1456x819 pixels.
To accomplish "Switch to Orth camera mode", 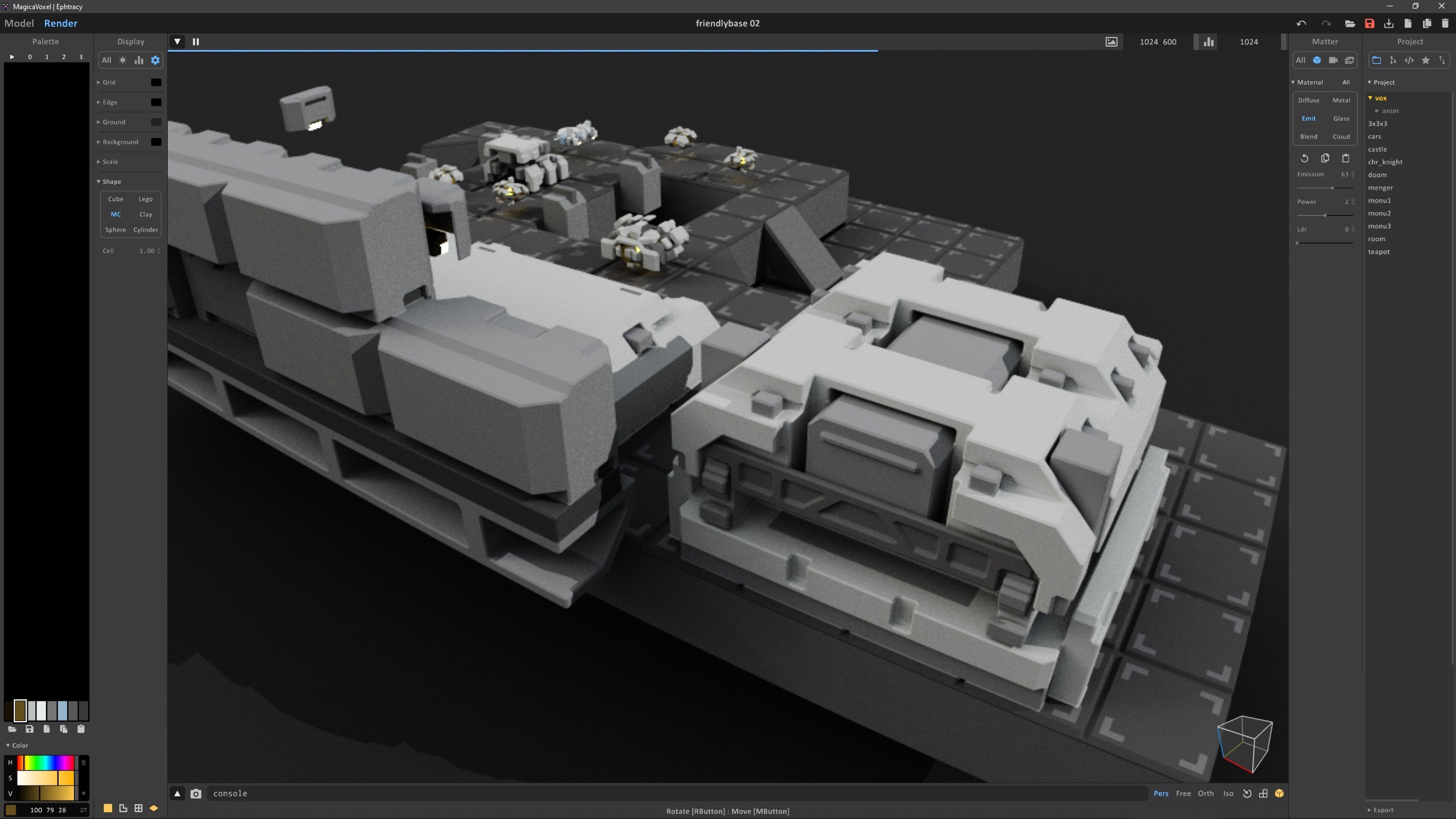I will point(1206,793).
